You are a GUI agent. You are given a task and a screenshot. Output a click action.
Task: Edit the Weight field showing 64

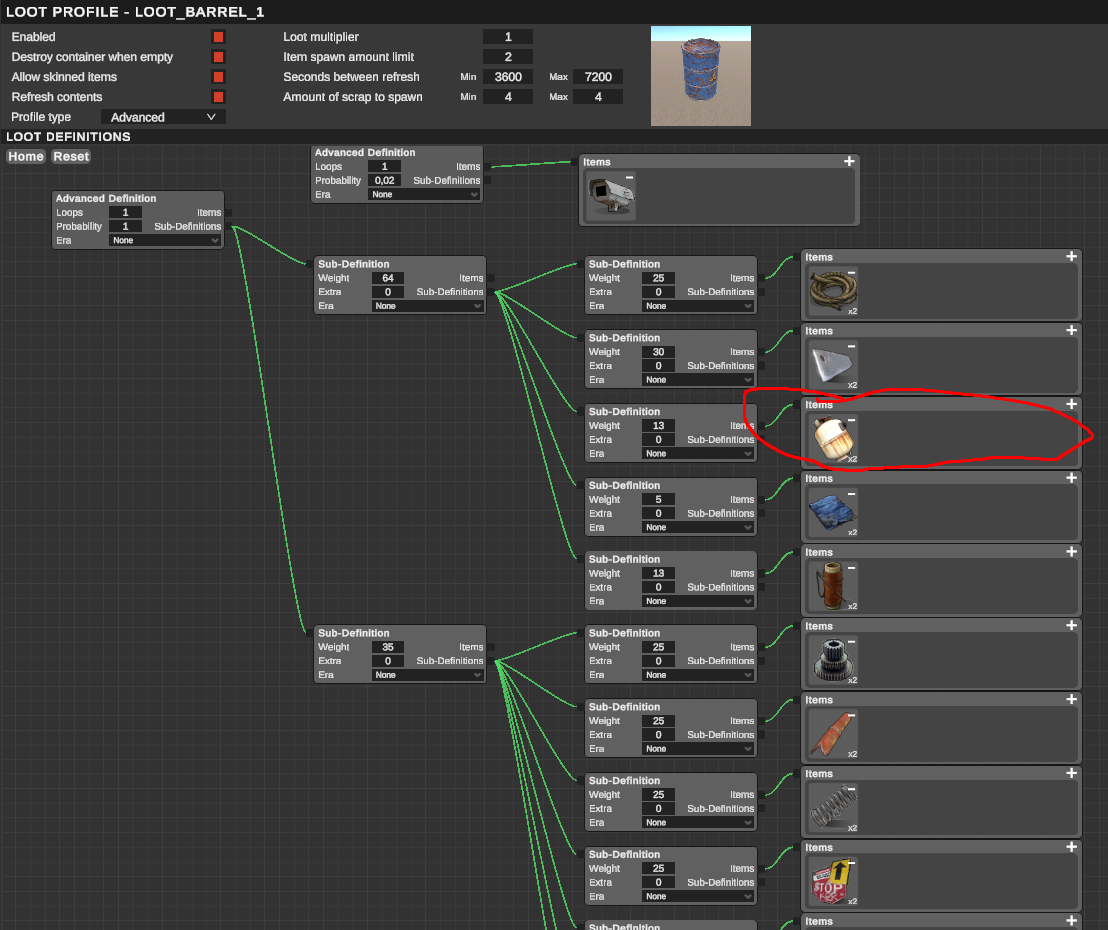388,278
